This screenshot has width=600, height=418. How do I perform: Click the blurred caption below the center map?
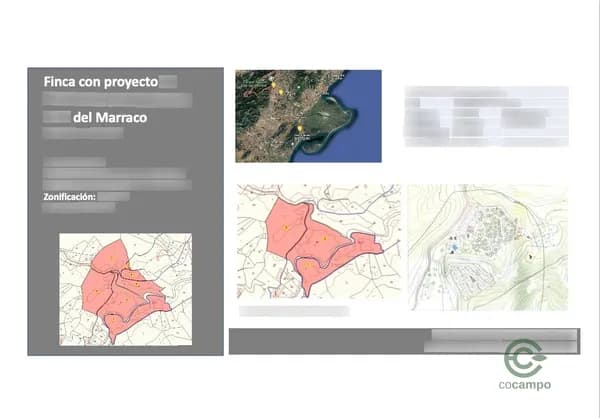coord(294,311)
